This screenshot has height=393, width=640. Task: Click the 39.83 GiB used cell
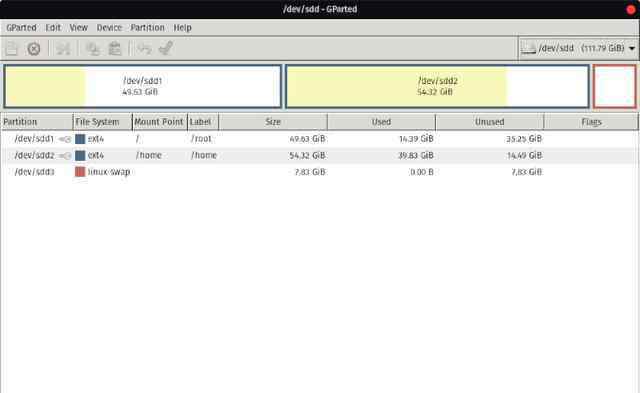(416, 155)
